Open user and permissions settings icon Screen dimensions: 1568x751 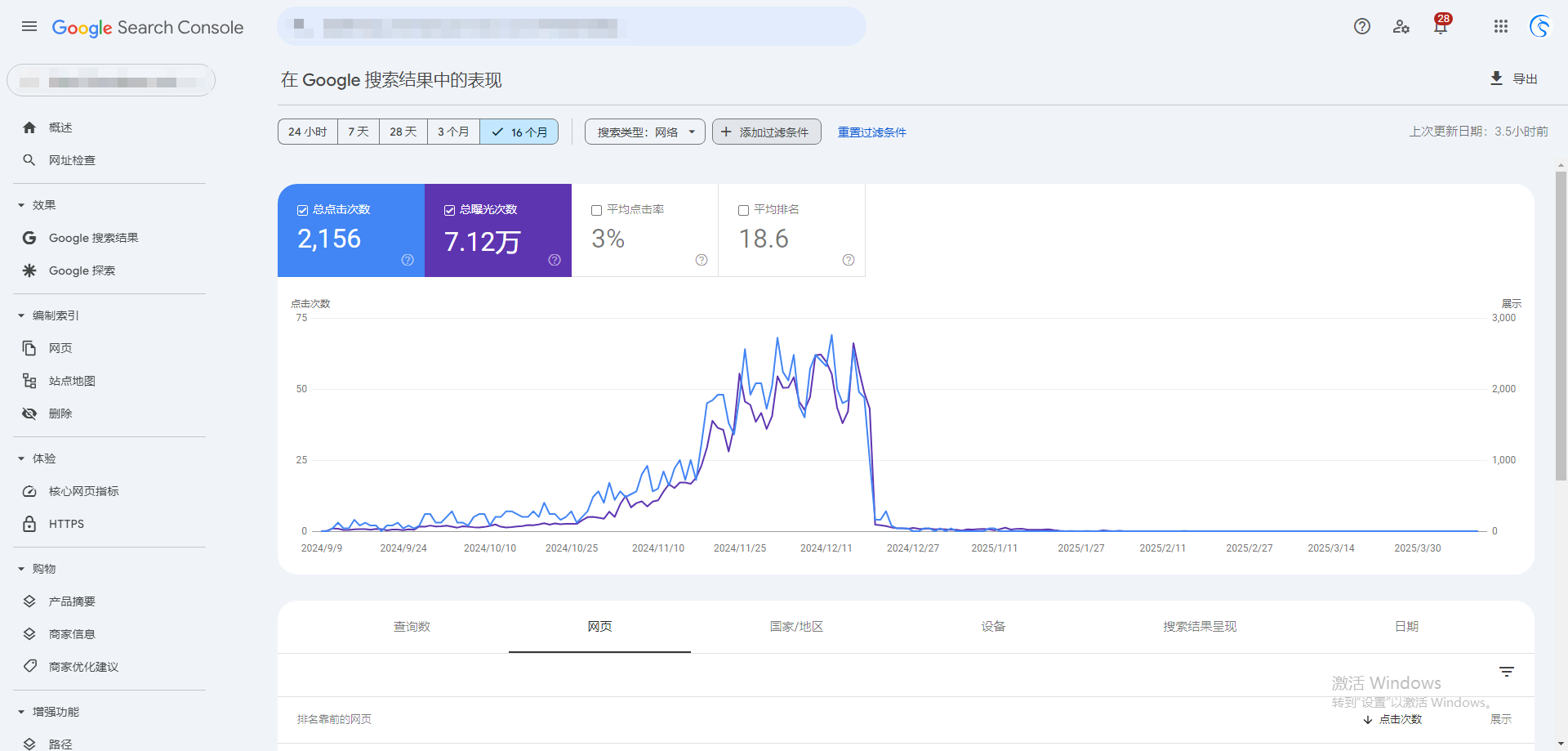click(x=1401, y=26)
